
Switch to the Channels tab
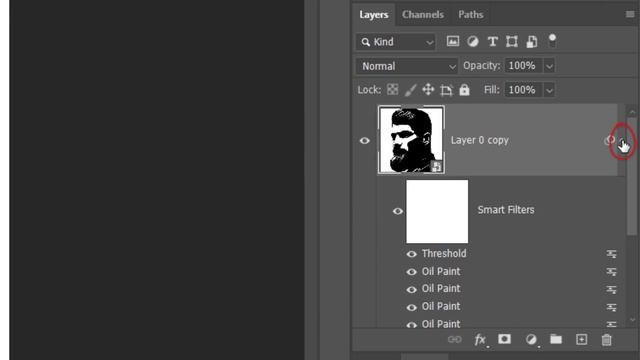[423, 15]
